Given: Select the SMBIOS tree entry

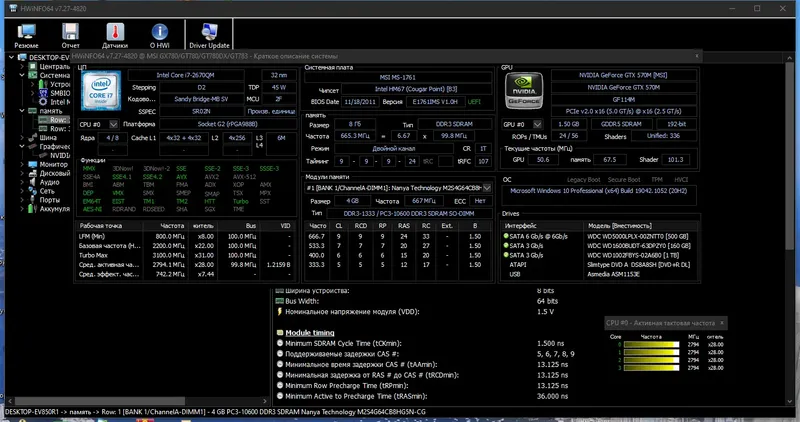Looking at the screenshot, I should point(60,93).
